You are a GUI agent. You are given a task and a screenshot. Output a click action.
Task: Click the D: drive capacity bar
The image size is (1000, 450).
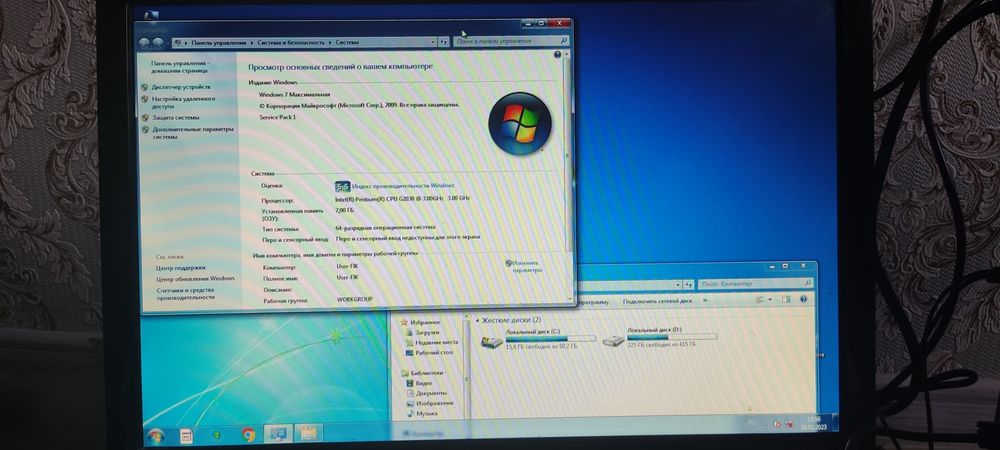point(672,337)
